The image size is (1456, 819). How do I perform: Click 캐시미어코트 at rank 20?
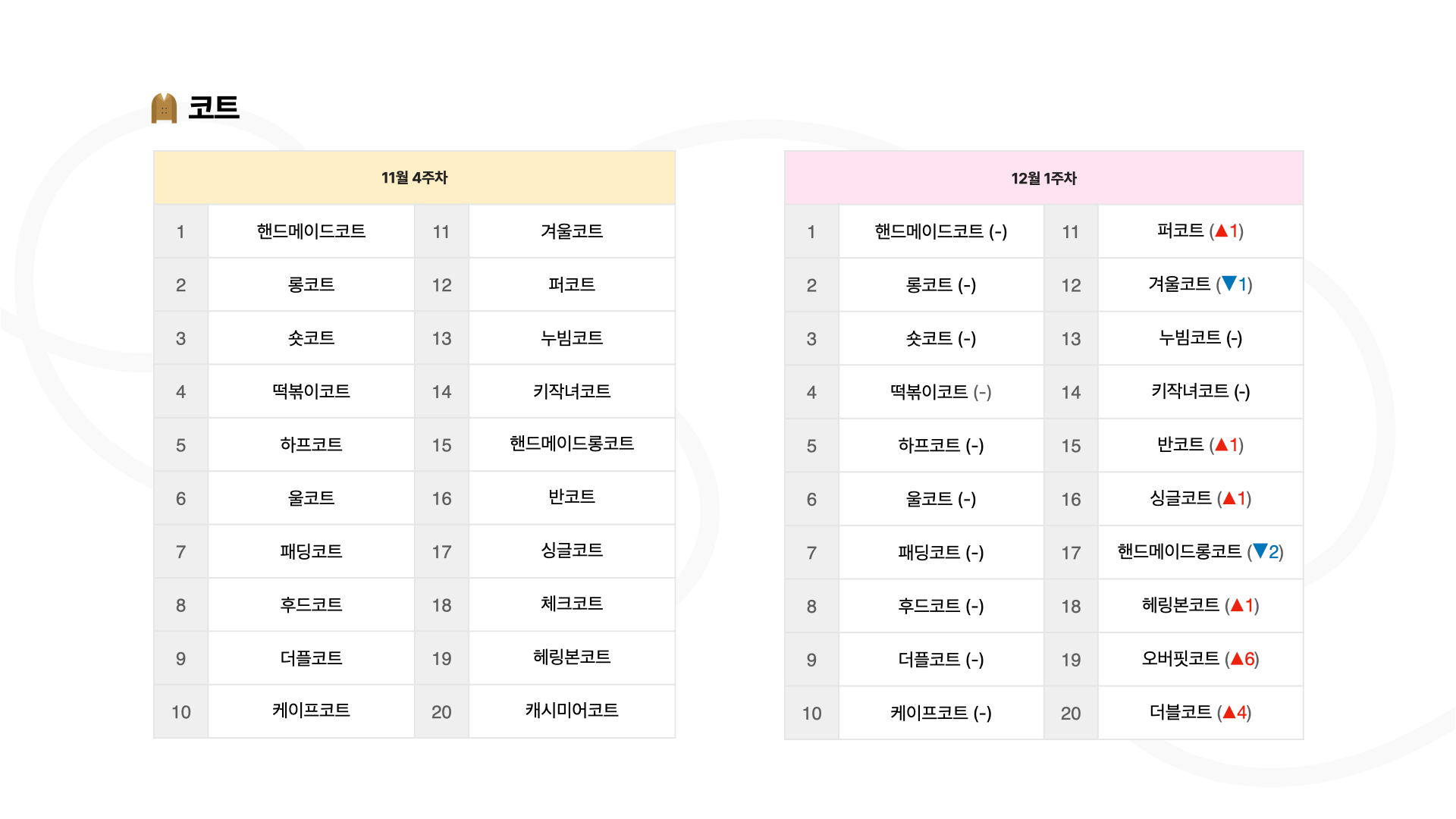tap(572, 711)
